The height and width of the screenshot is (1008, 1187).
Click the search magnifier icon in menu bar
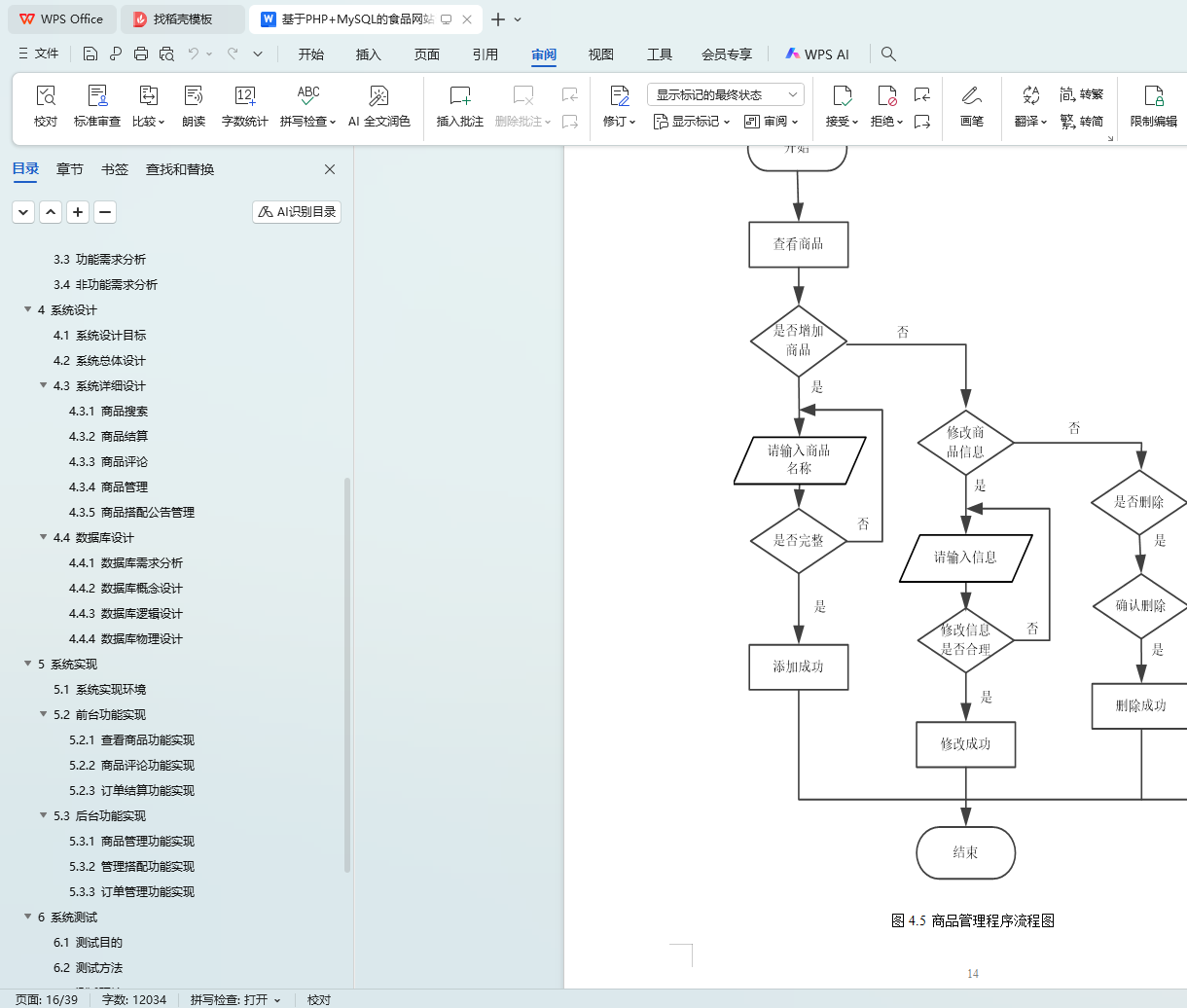pyautogui.click(x=888, y=54)
